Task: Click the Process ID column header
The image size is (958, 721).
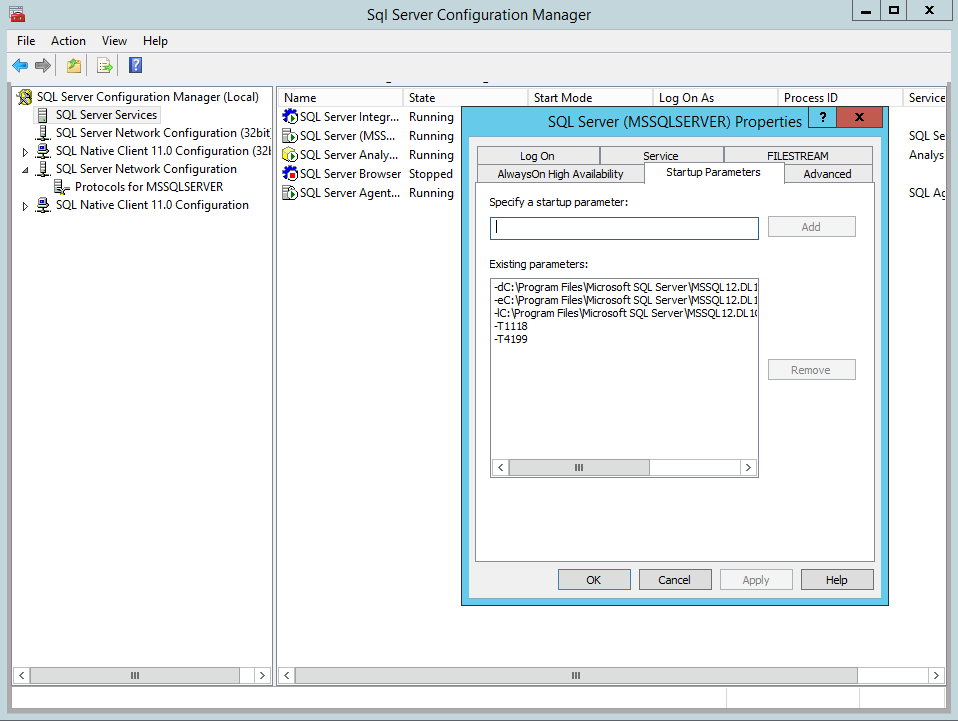Action: [840, 98]
